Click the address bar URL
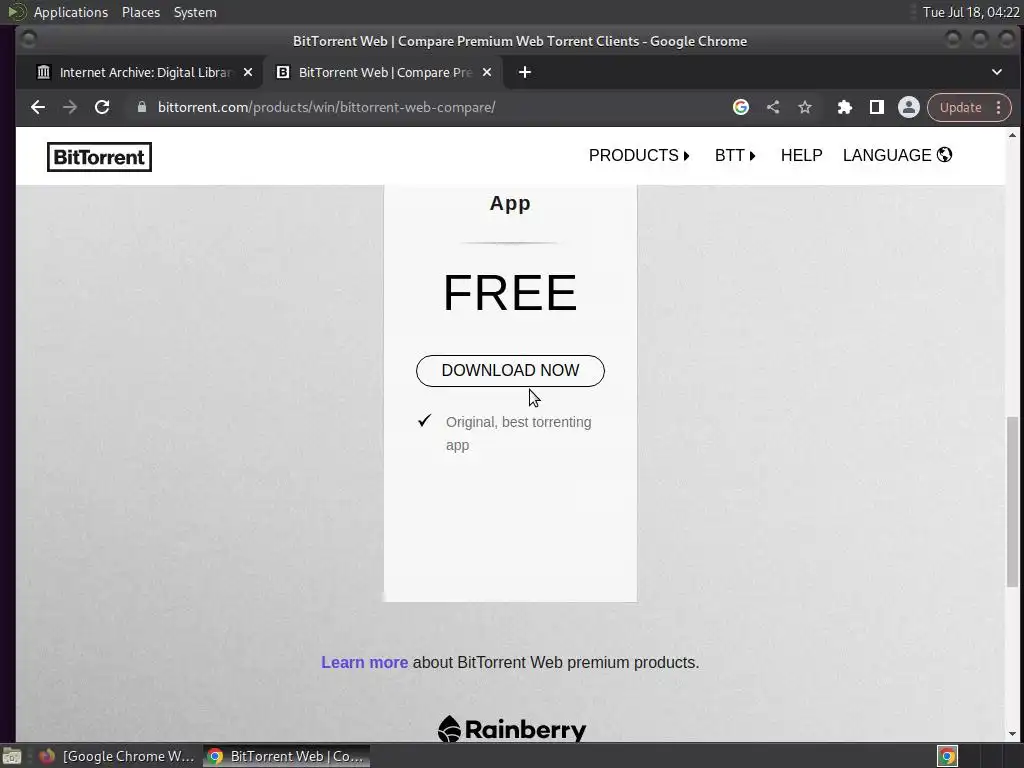1024x768 pixels. pos(327,107)
